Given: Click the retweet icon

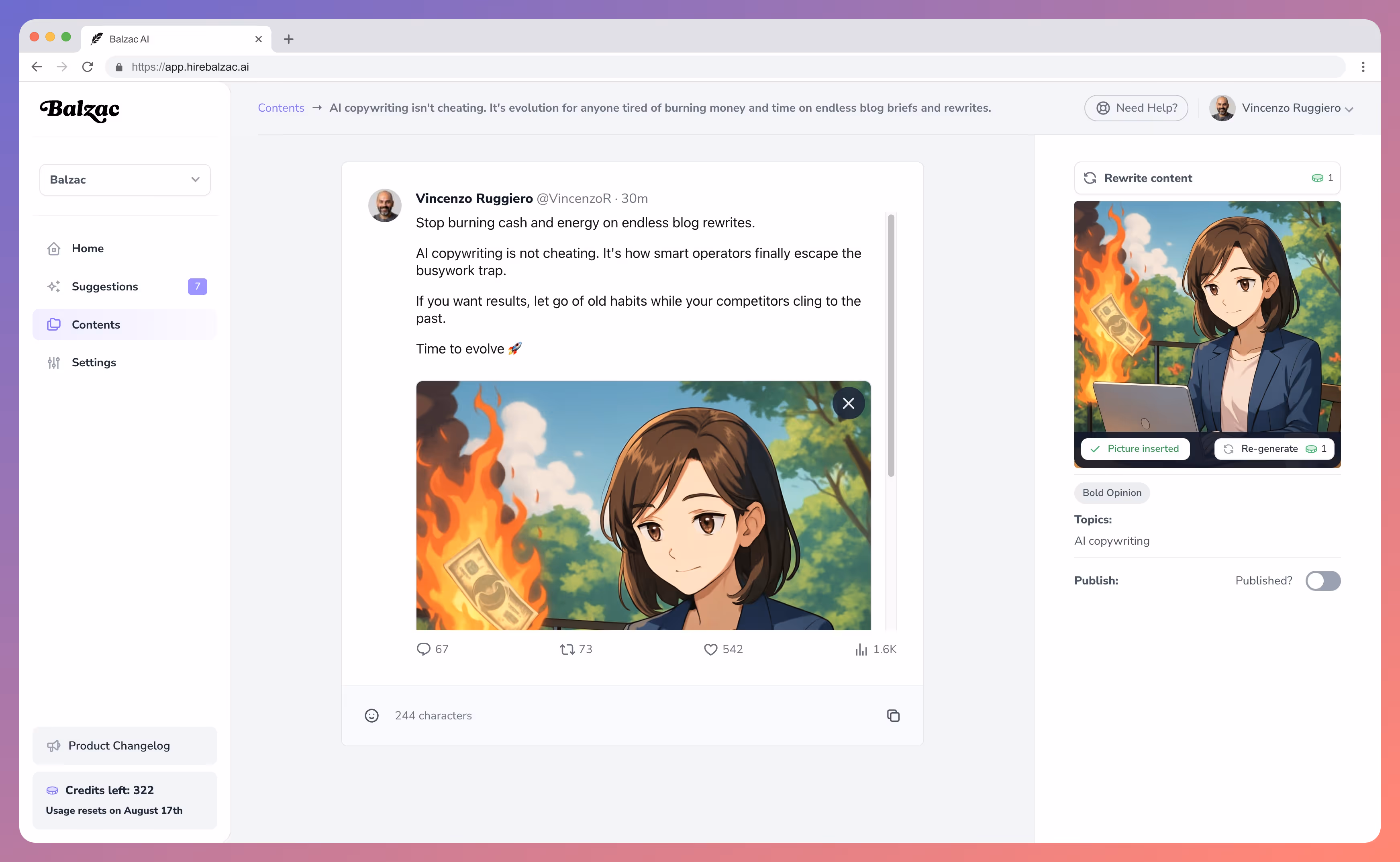Looking at the screenshot, I should [567, 650].
